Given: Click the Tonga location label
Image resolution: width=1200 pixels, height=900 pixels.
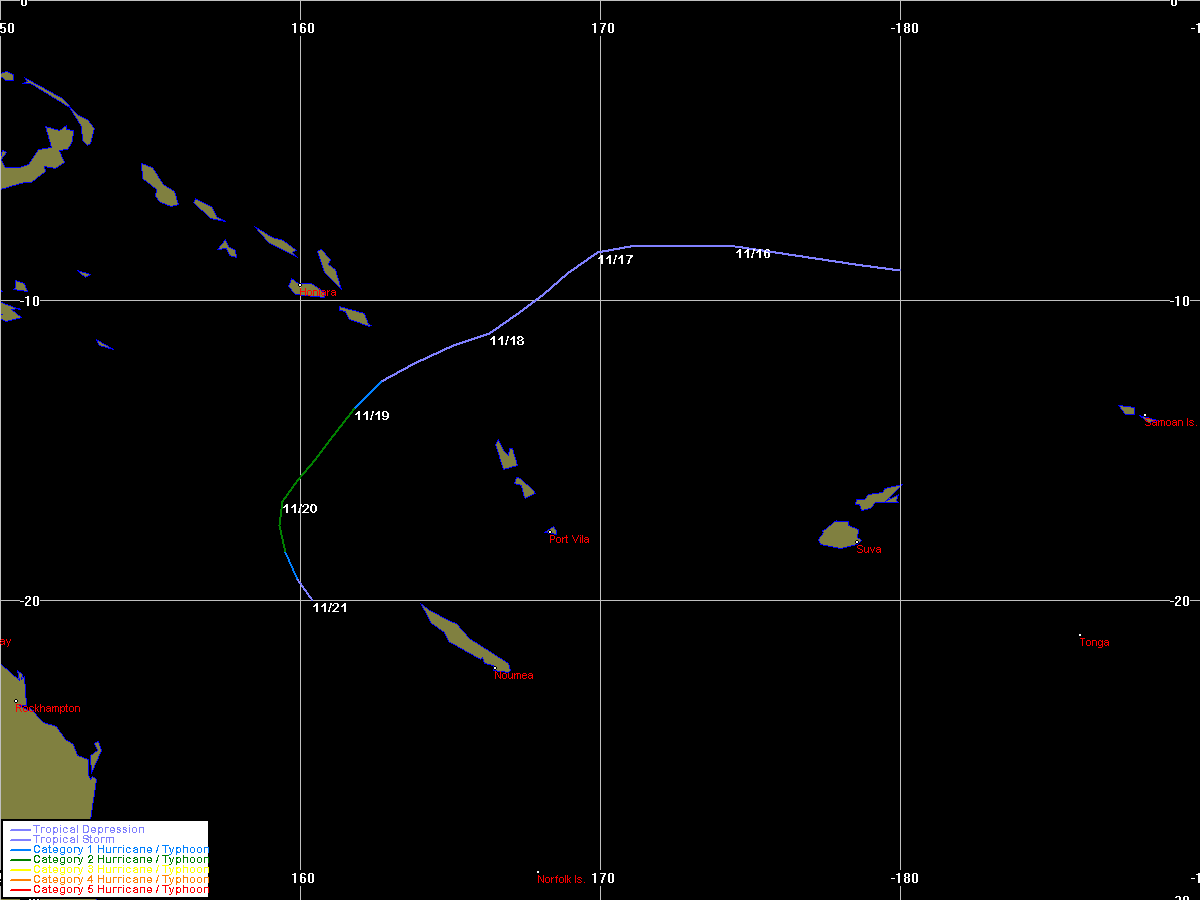Looking at the screenshot, I should [1094, 642].
